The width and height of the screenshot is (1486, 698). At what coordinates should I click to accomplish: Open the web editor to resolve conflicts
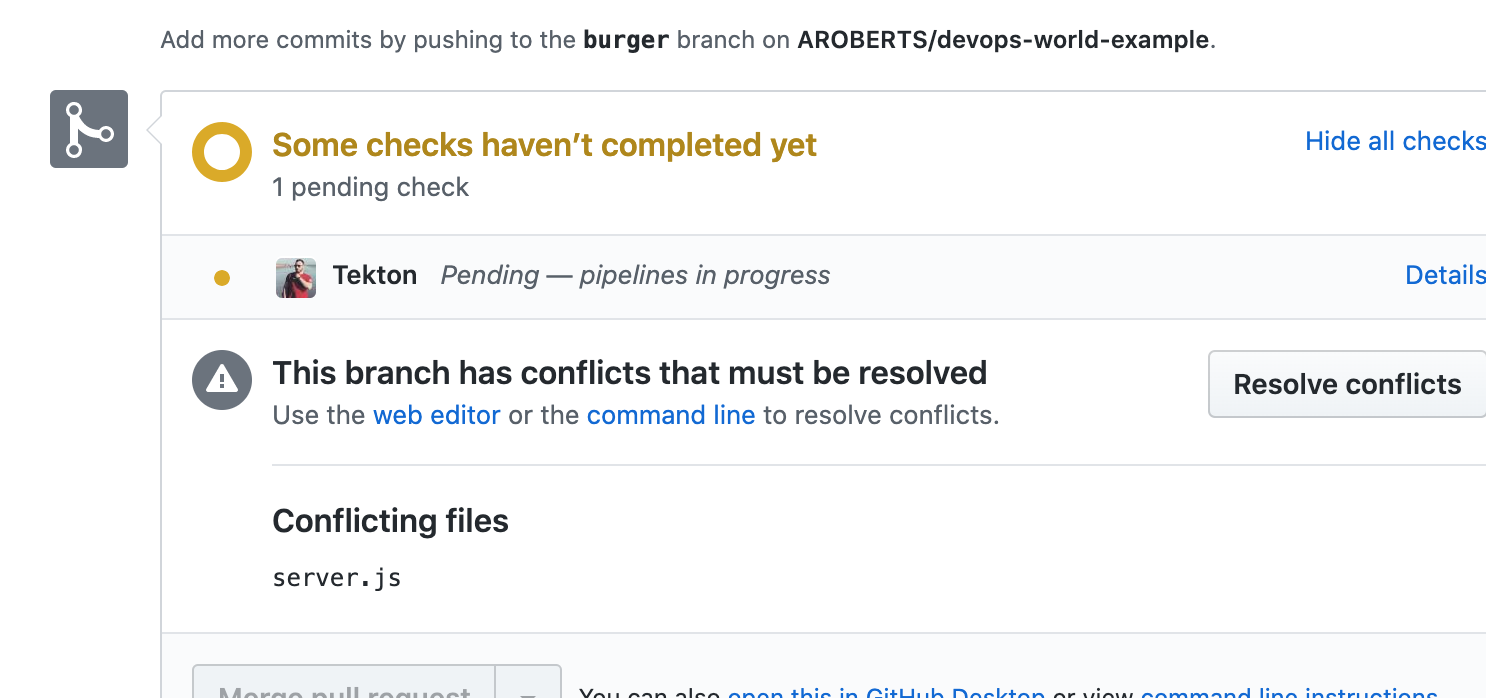(x=437, y=415)
